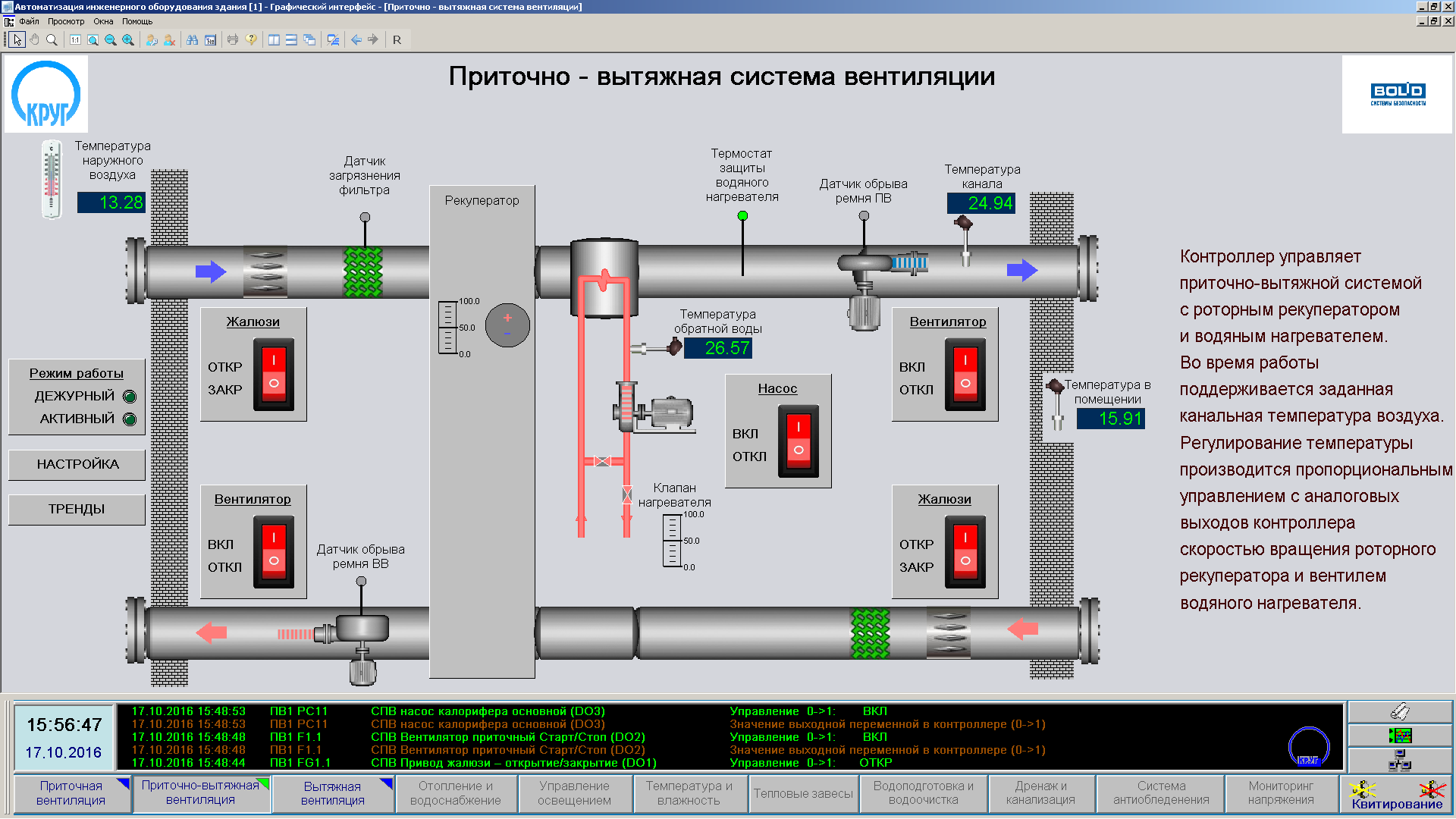Toggle the supply Жалюзи red switch

[274, 374]
